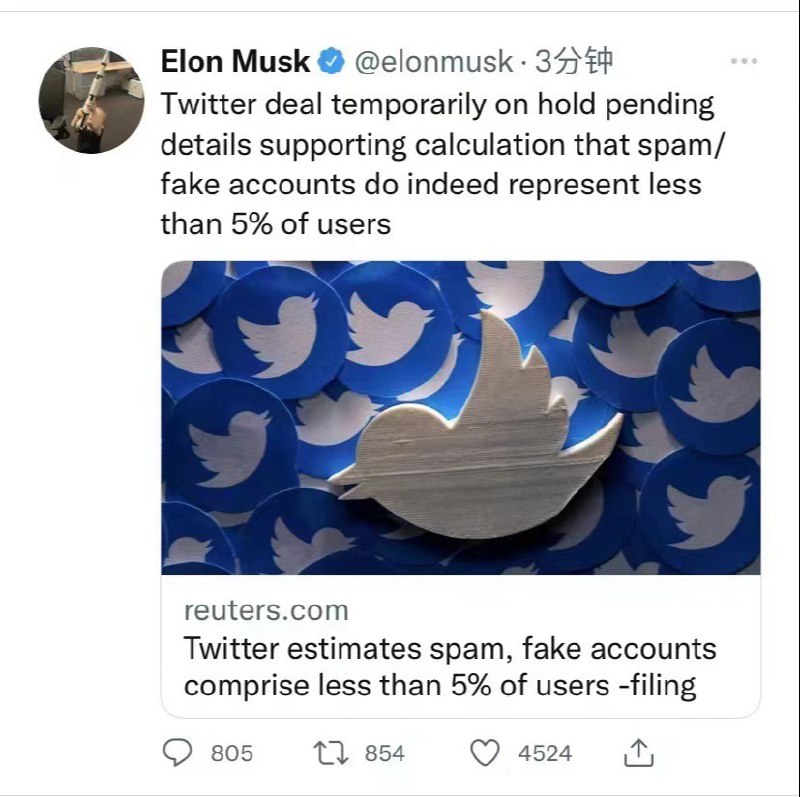
Task: Click the "Elon Musk" display name
Action: coord(235,62)
